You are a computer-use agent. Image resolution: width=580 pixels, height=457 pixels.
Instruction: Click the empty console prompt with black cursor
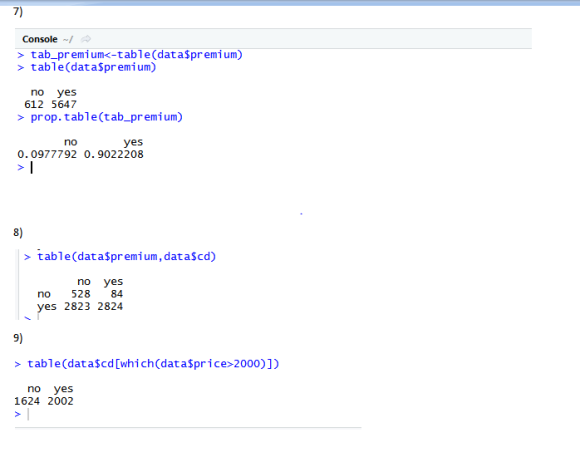[x=25, y=168]
